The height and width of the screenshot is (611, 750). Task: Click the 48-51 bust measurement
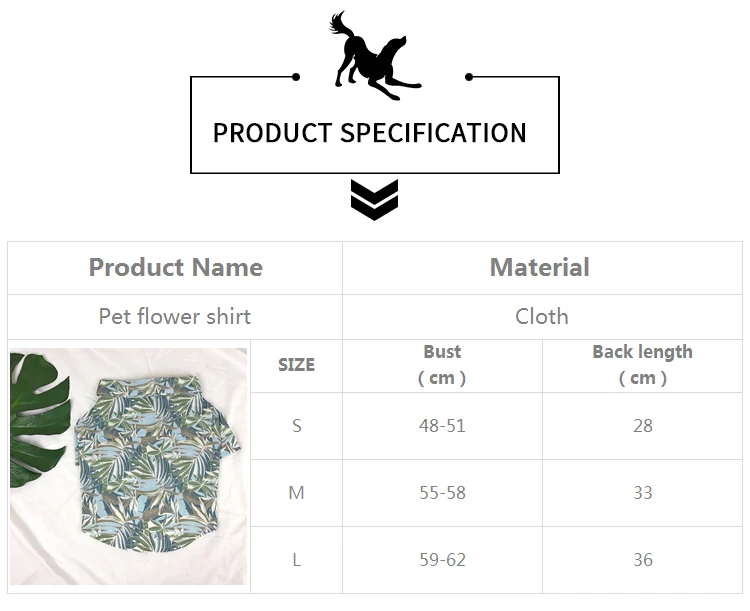pyautogui.click(x=442, y=426)
